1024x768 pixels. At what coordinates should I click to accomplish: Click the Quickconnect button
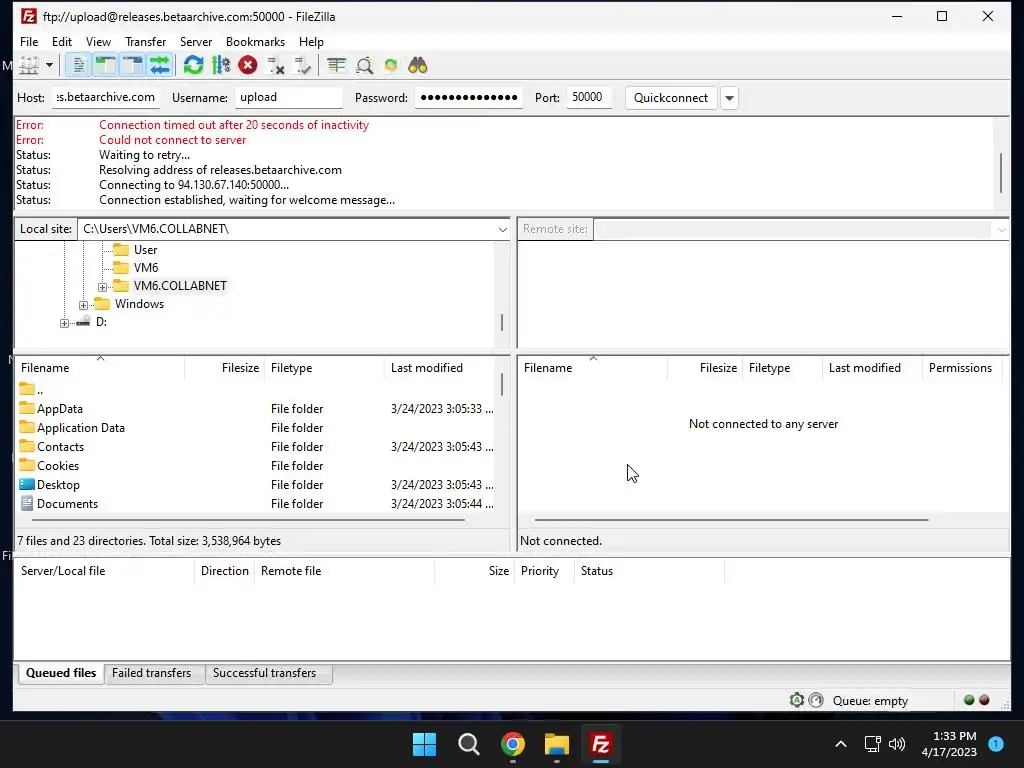[671, 98]
